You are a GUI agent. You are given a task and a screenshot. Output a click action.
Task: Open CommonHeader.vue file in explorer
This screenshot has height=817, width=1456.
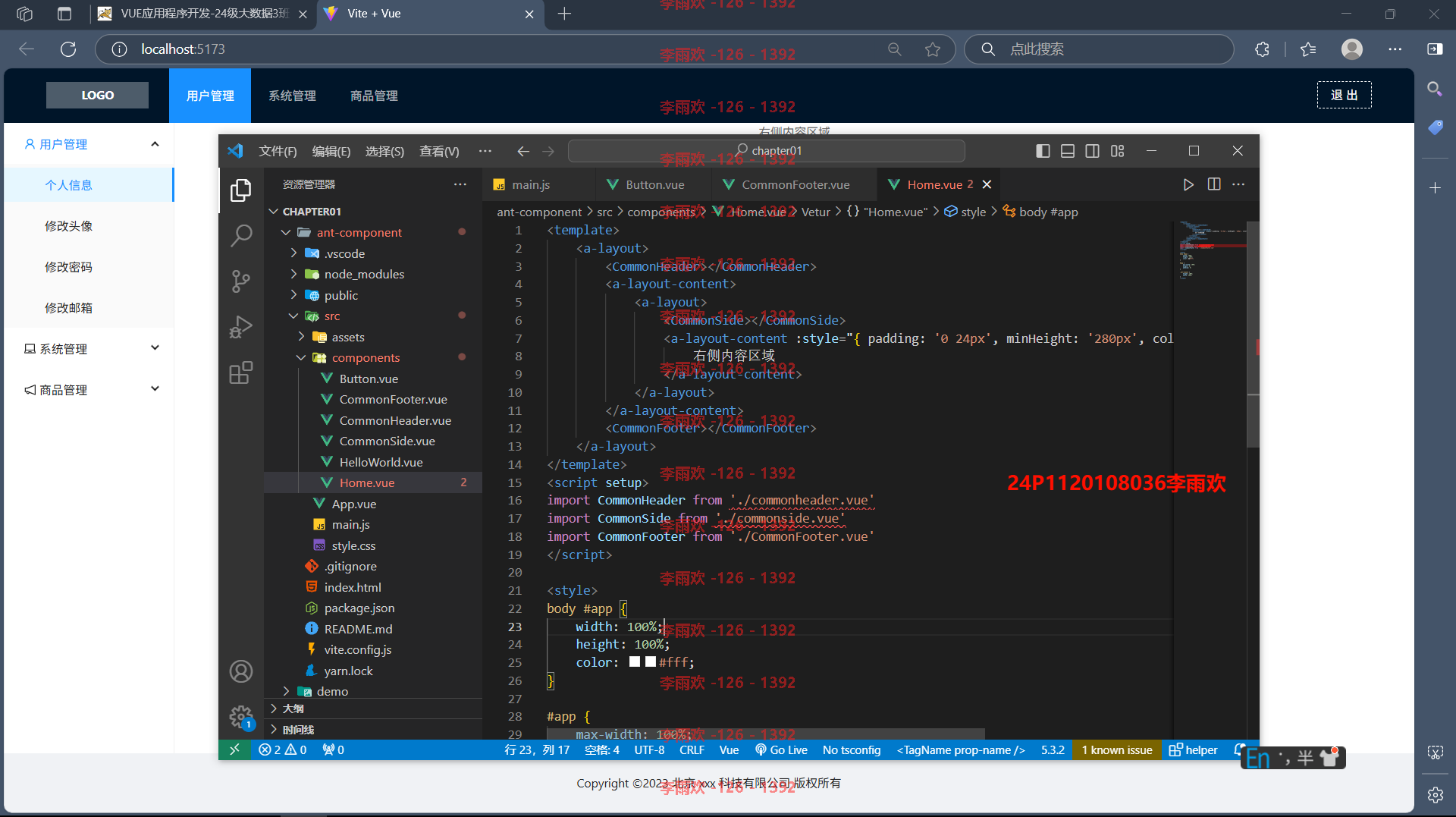tap(395, 420)
